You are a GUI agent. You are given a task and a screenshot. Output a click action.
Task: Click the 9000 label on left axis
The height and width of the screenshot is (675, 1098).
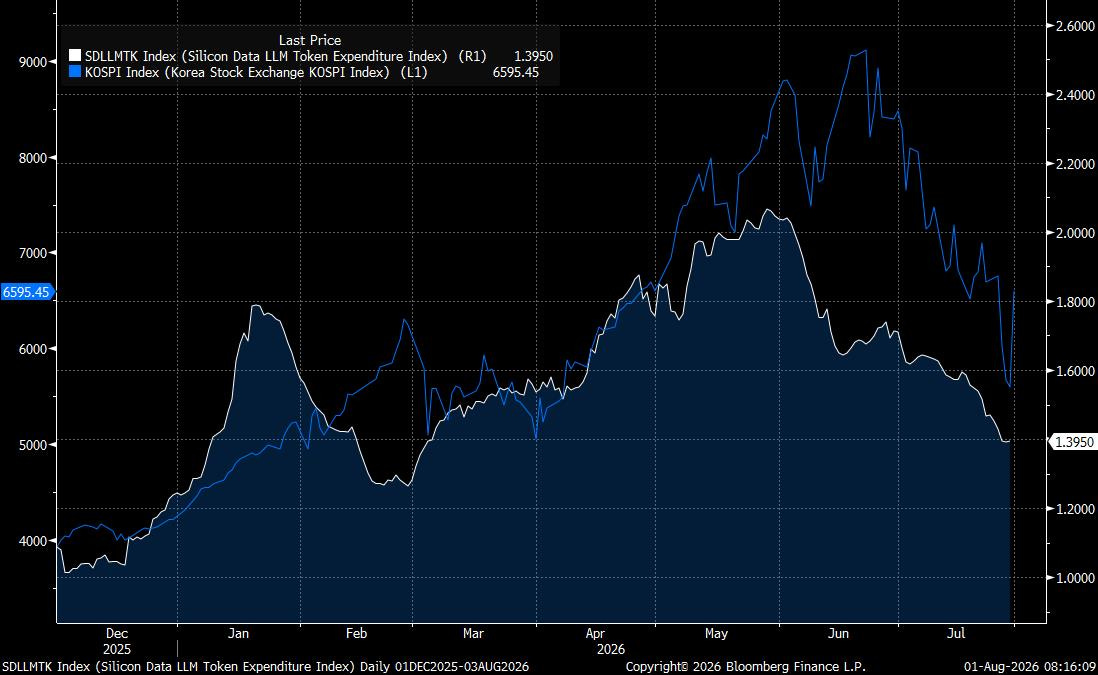click(33, 62)
